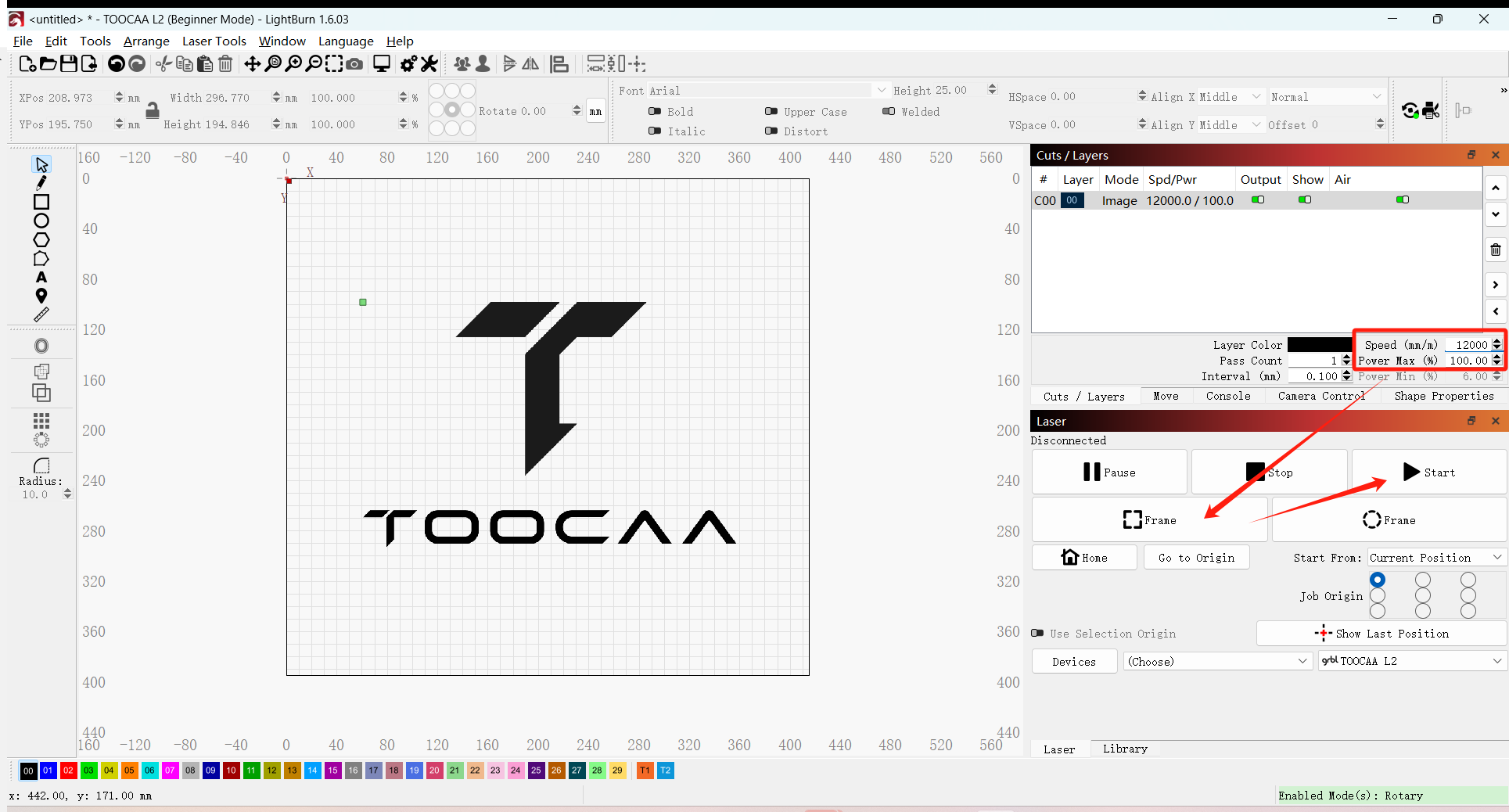Click the Zoom out magnifier
Image resolution: width=1509 pixels, height=812 pixels.
pyautogui.click(x=314, y=64)
